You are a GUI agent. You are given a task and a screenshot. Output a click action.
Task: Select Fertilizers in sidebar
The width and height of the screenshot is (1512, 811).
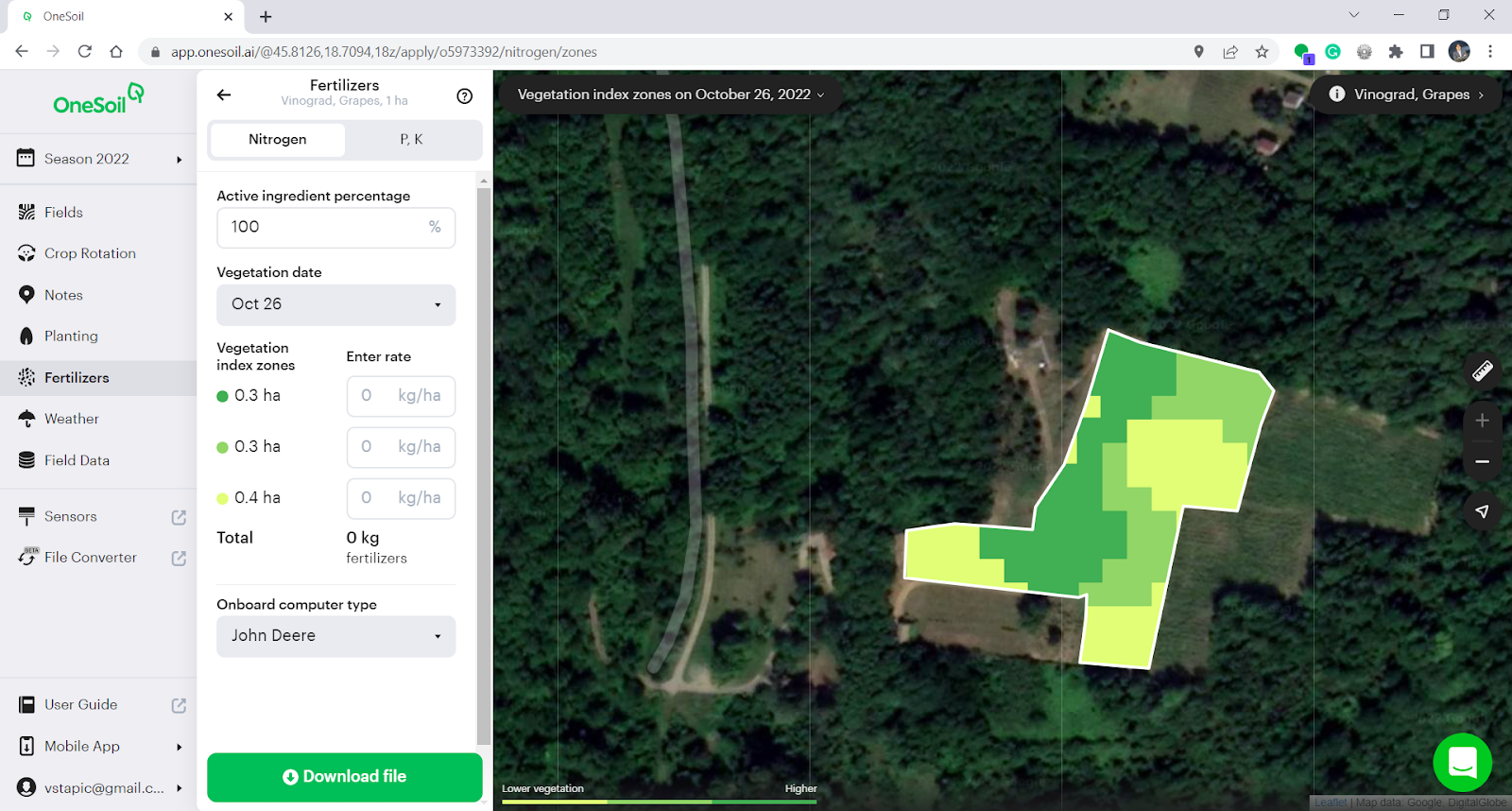tap(98, 377)
